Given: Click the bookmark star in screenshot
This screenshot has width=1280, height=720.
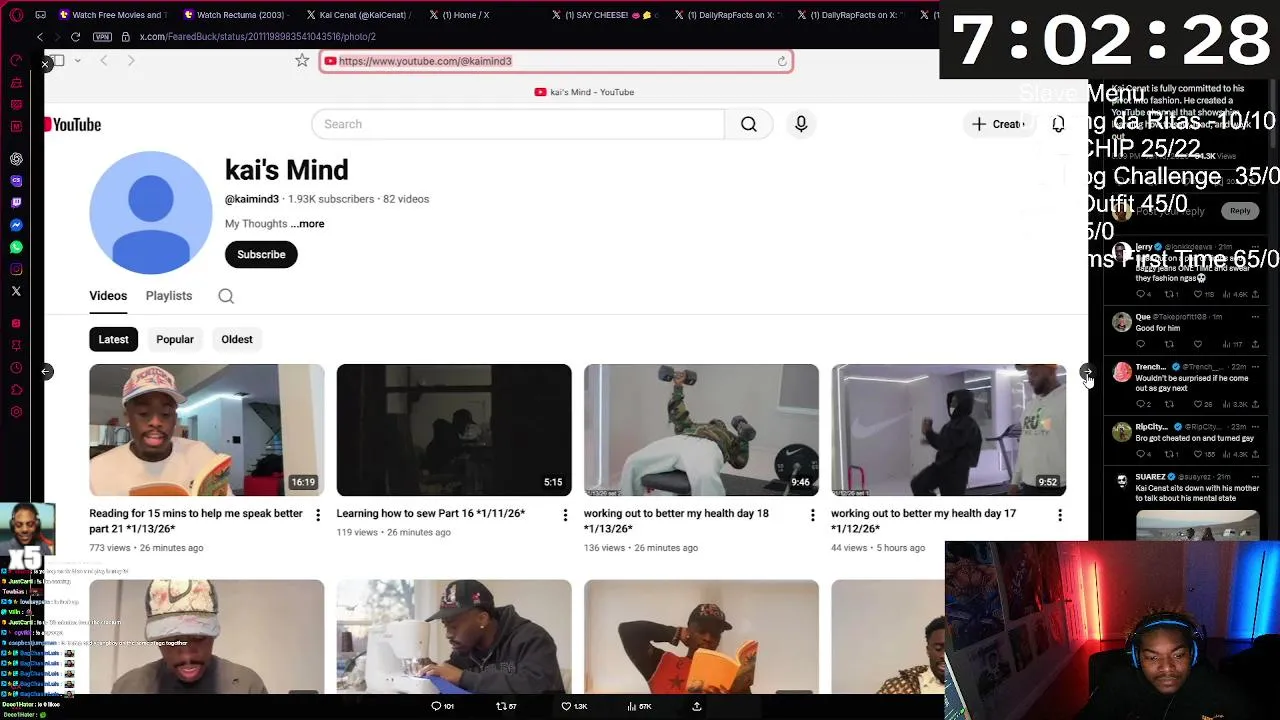Looking at the screenshot, I should 302,61.
